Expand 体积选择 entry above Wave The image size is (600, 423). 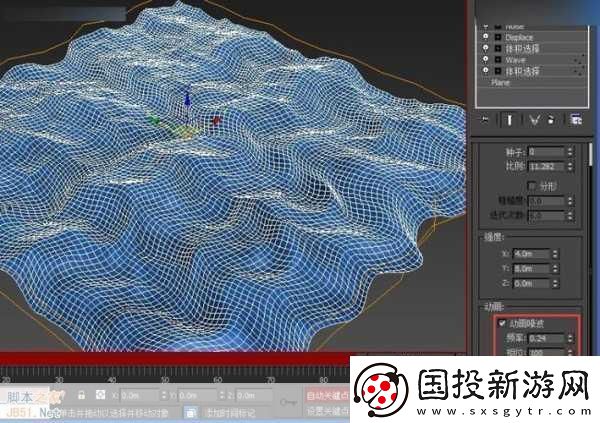coord(498,48)
